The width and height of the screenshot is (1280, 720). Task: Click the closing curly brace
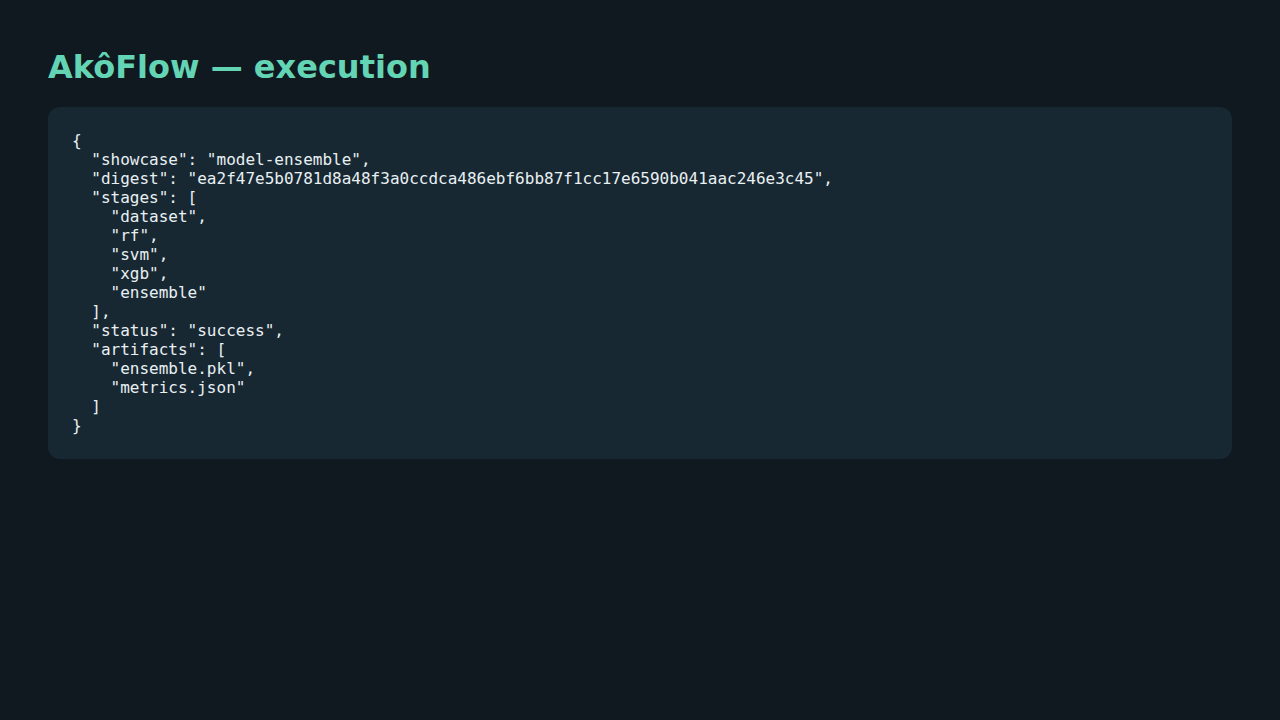point(77,426)
